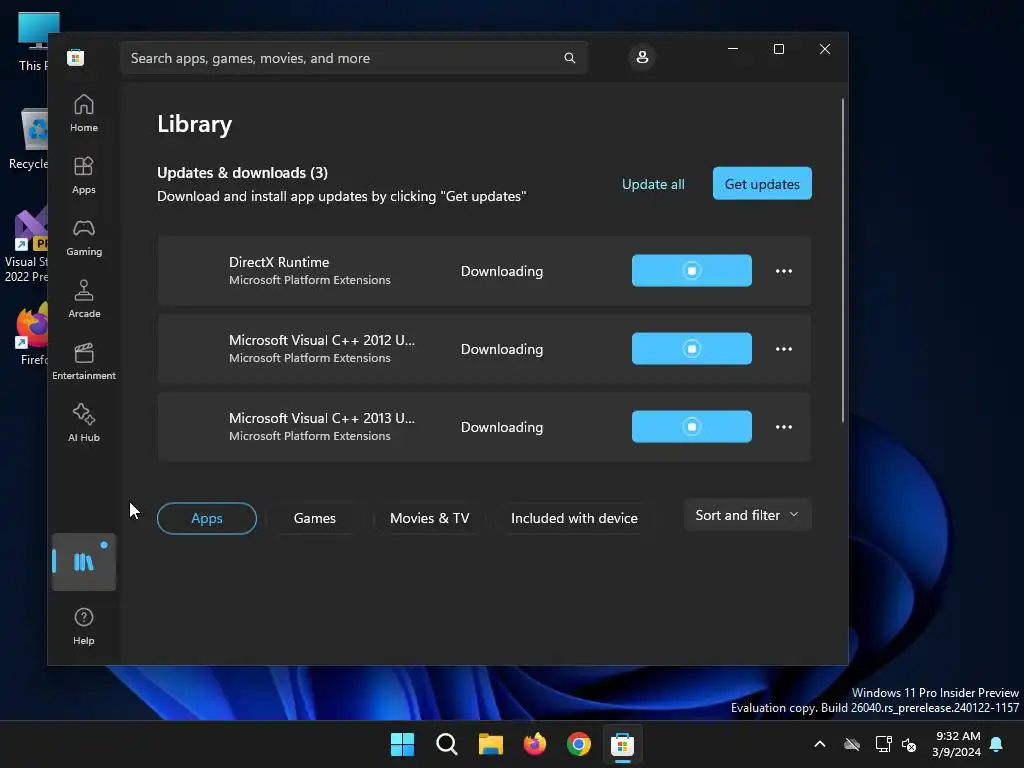1024x768 pixels.
Task: Open more options for Visual C++ 2013
Action: [x=784, y=427]
